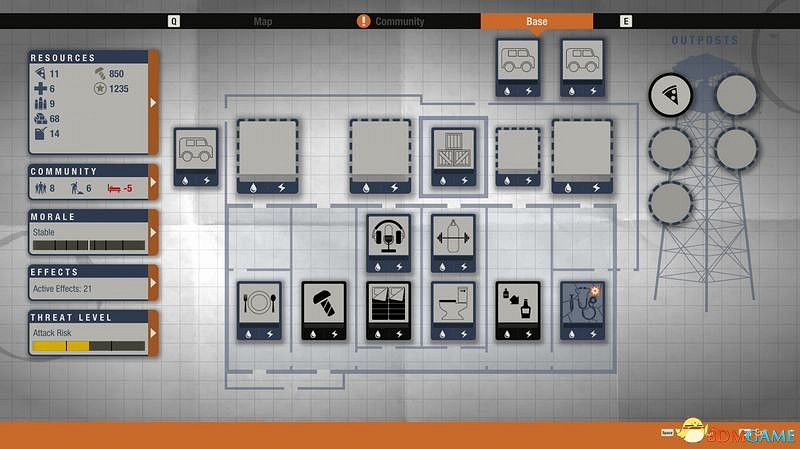
Task: Select the latrine toilet facility
Action: click(453, 304)
